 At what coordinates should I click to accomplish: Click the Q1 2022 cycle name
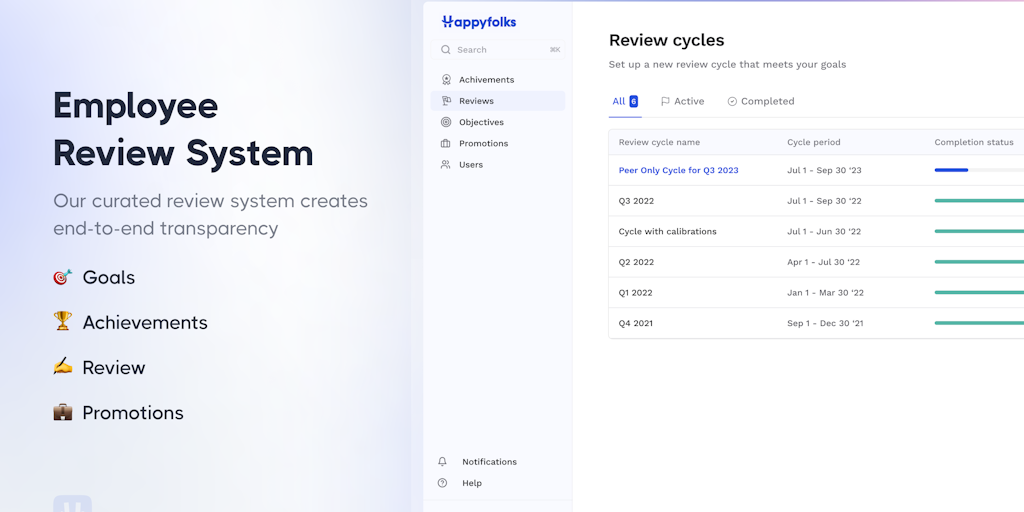click(x=635, y=293)
